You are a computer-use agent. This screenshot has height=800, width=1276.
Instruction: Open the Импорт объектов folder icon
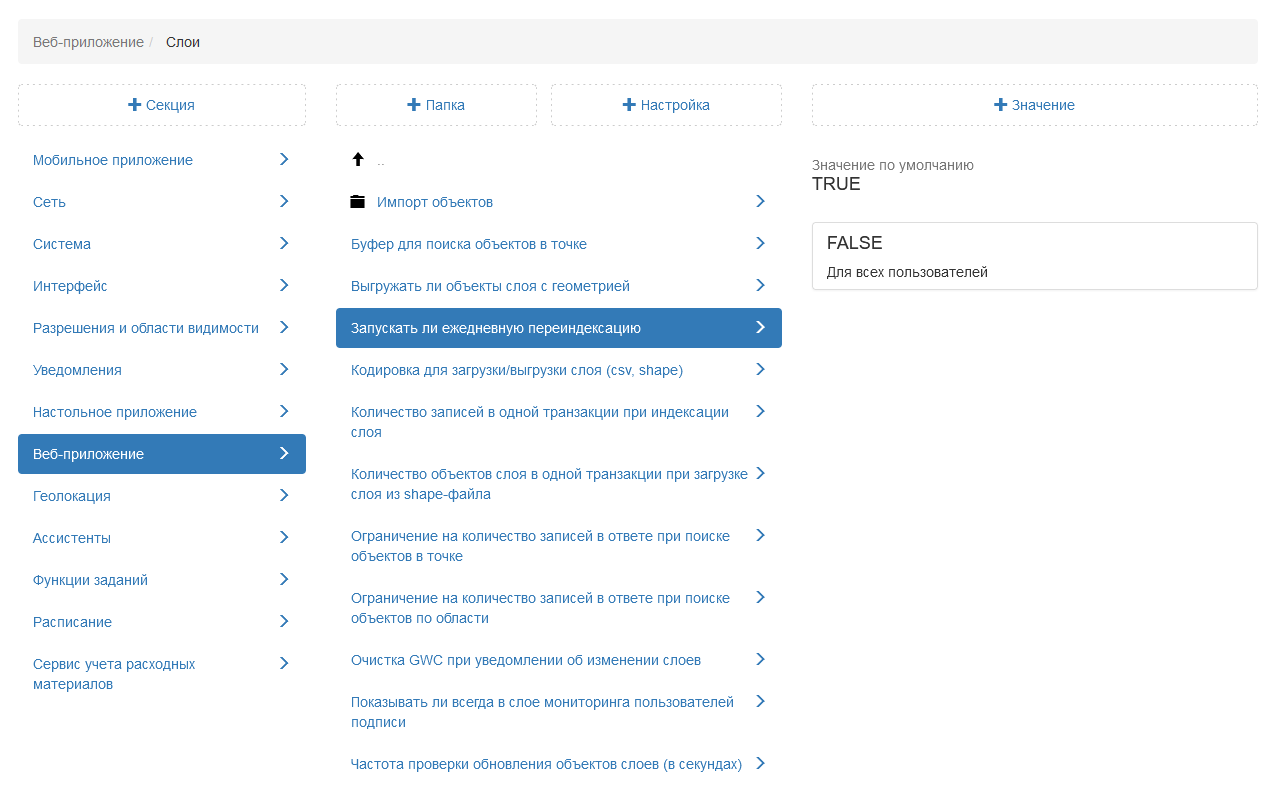[x=358, y=202]
